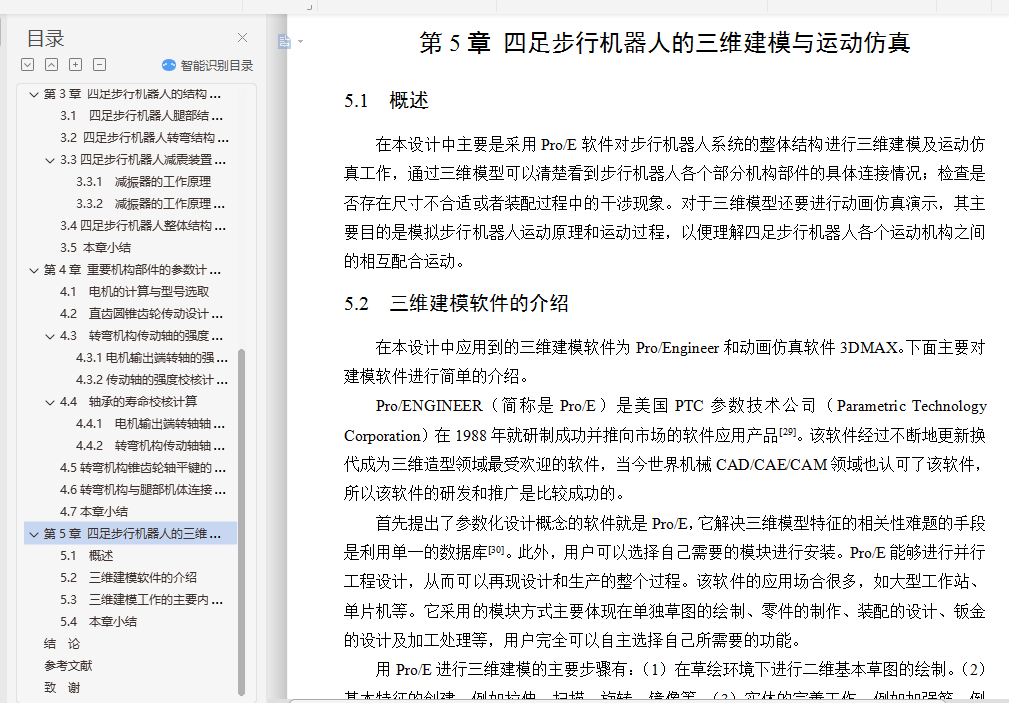This screenshot has width=1009, height=703.
Task: Jump to 参考文献 in the outline
Action: 68,665
